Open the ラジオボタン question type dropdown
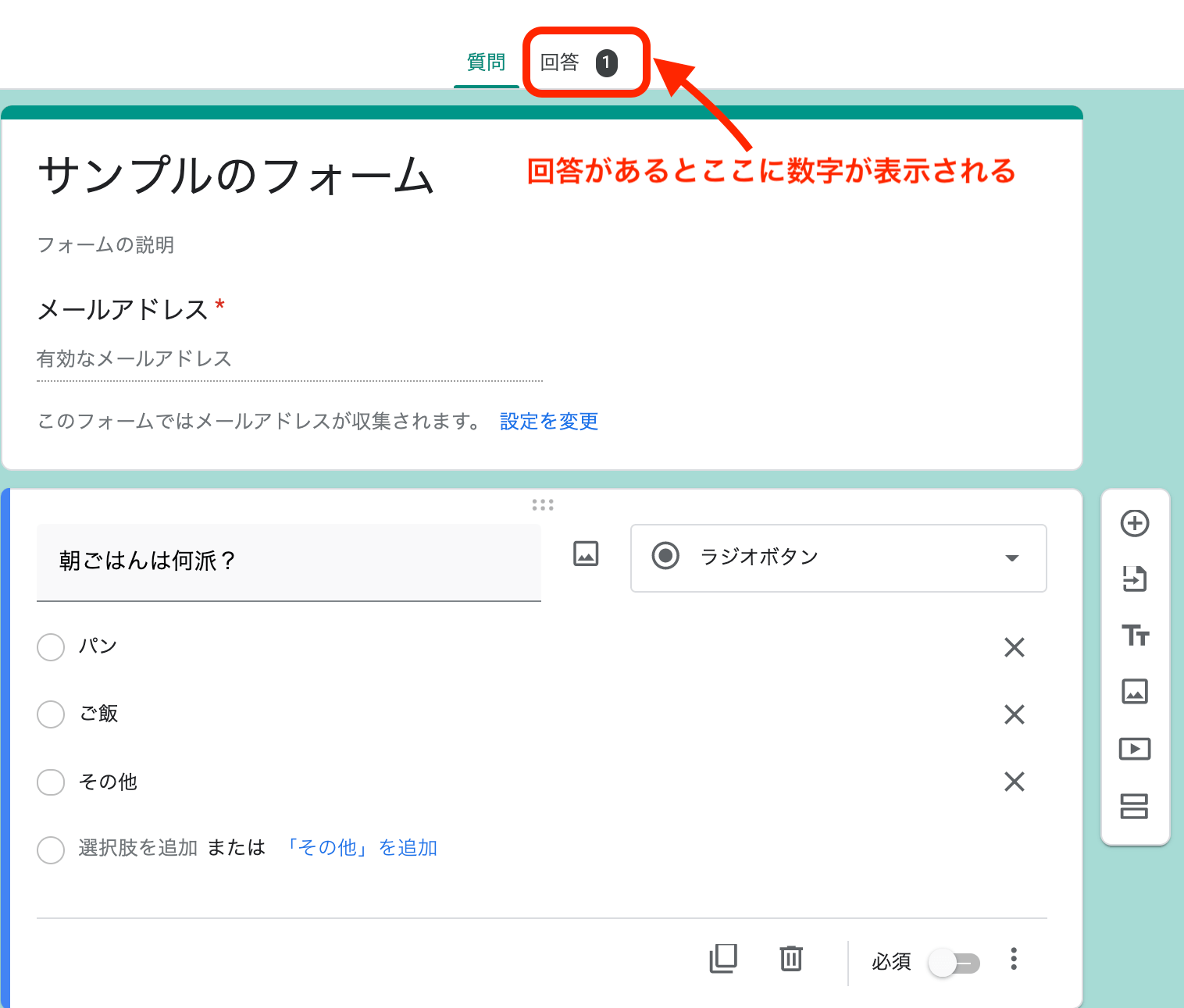The height and width of the screenshot is (1008, 1184). pyautogui.click(x=838, y=558)
